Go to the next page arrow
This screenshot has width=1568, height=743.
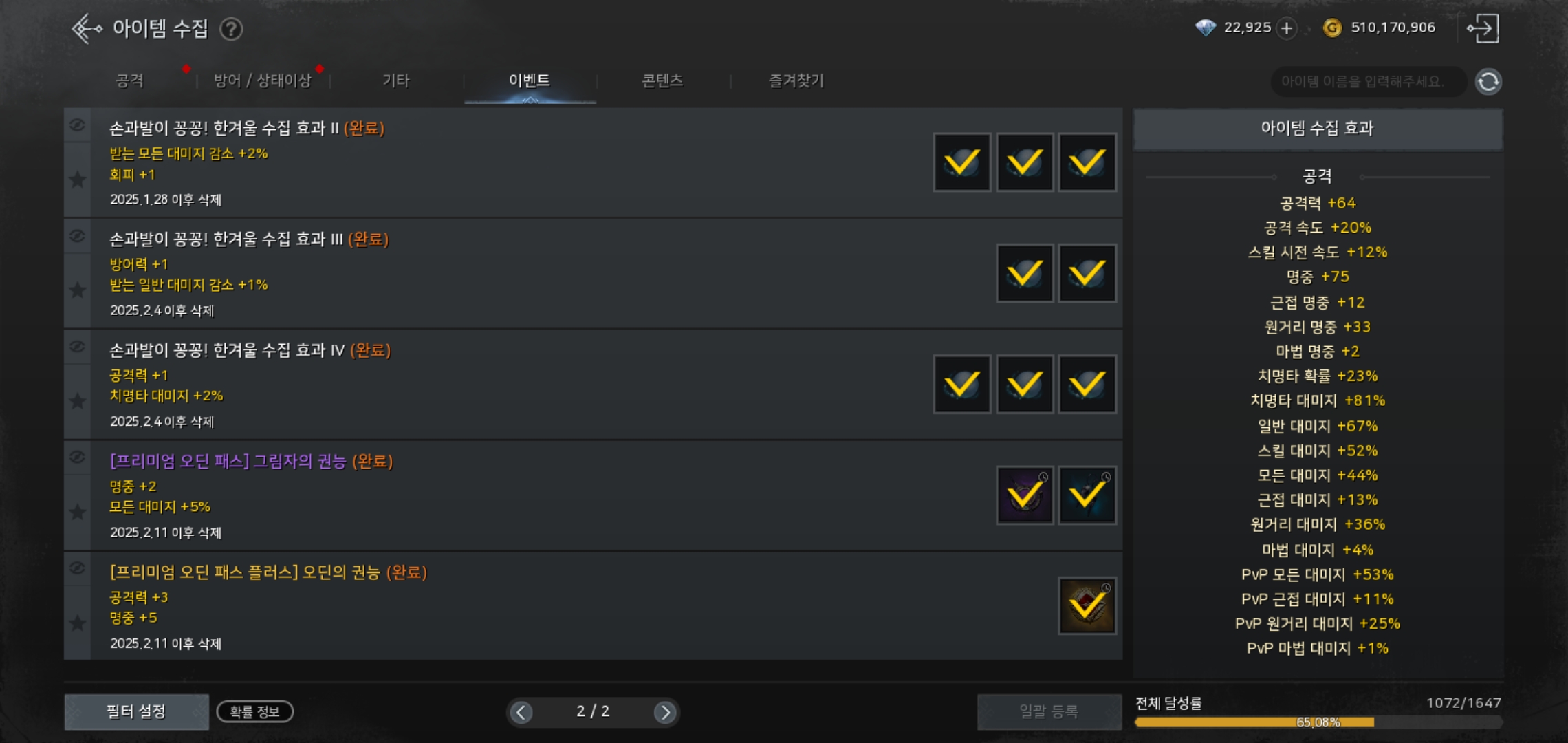pyautogui.click(x=664, y=712)
